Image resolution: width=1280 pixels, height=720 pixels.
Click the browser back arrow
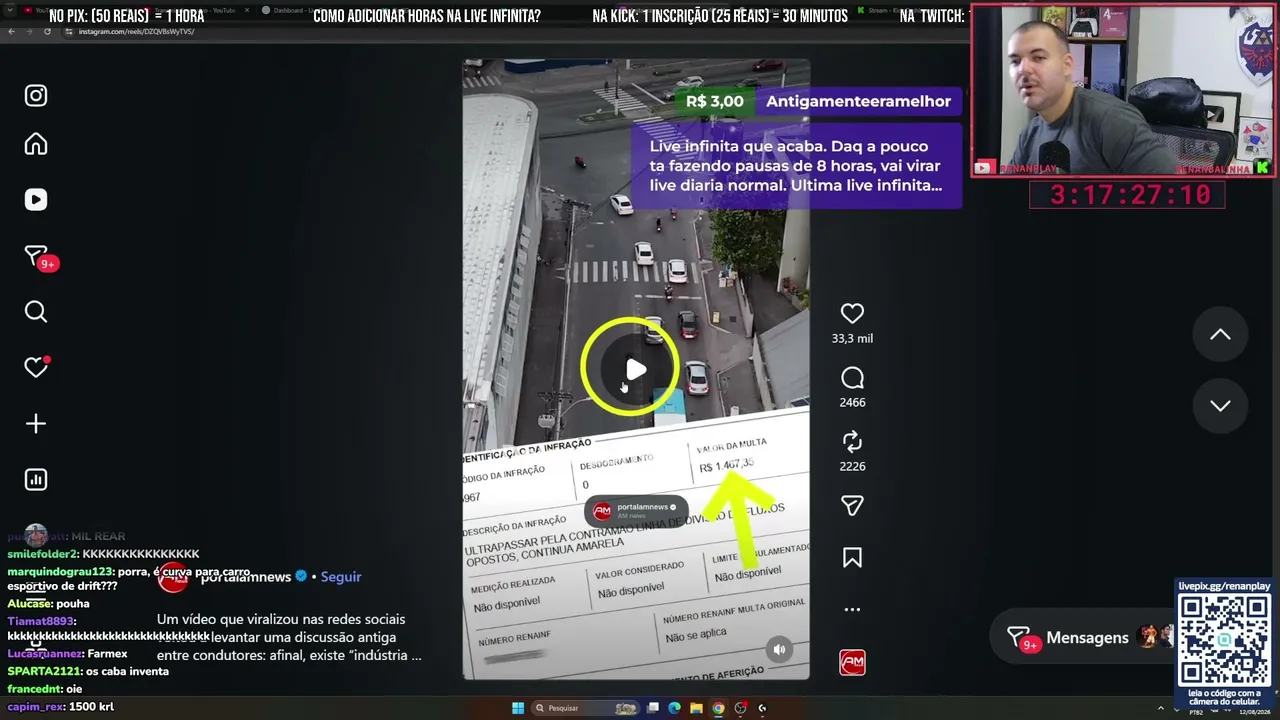point(12,32)
